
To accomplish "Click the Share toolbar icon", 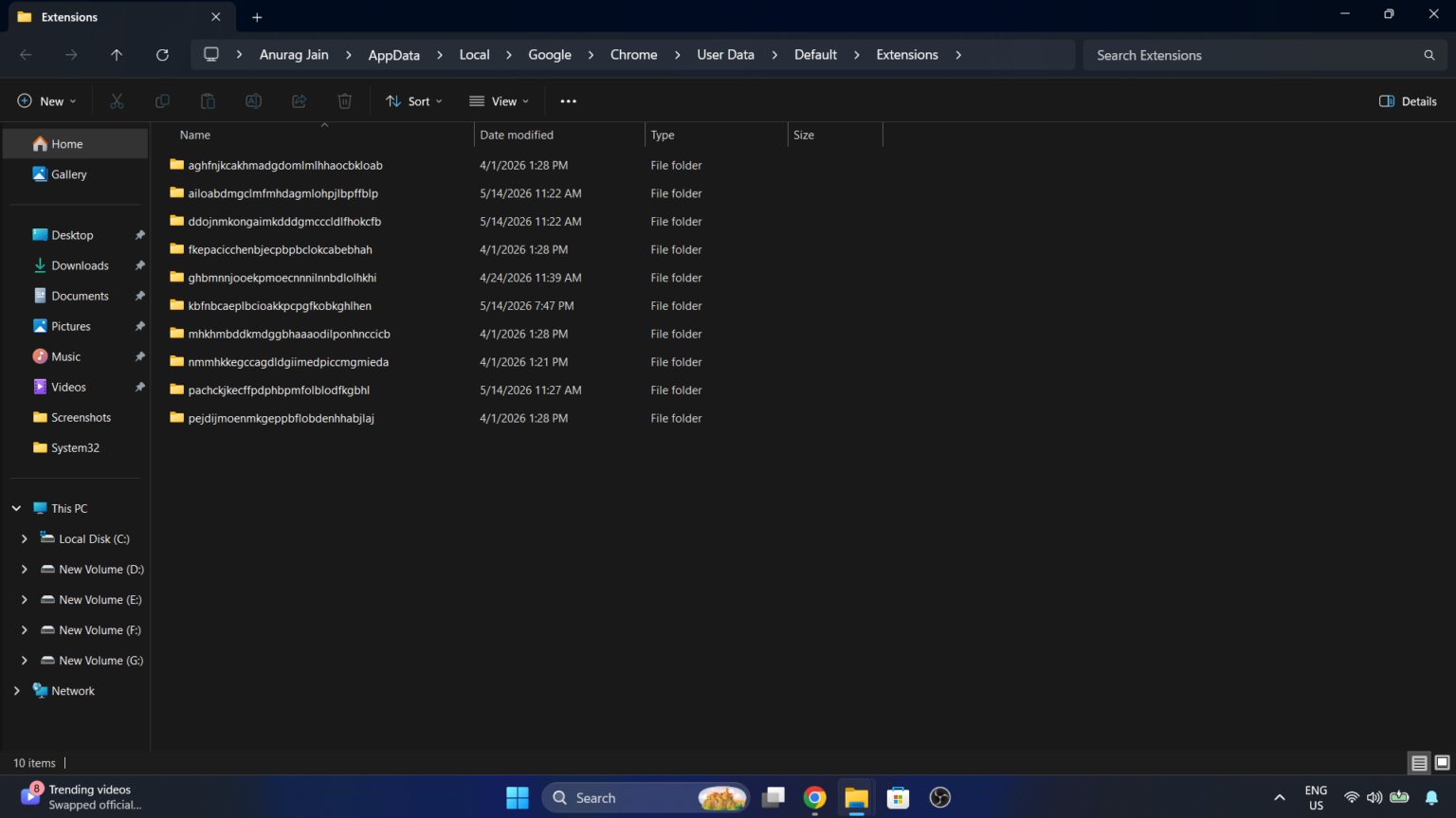I will tap(299, 101).
